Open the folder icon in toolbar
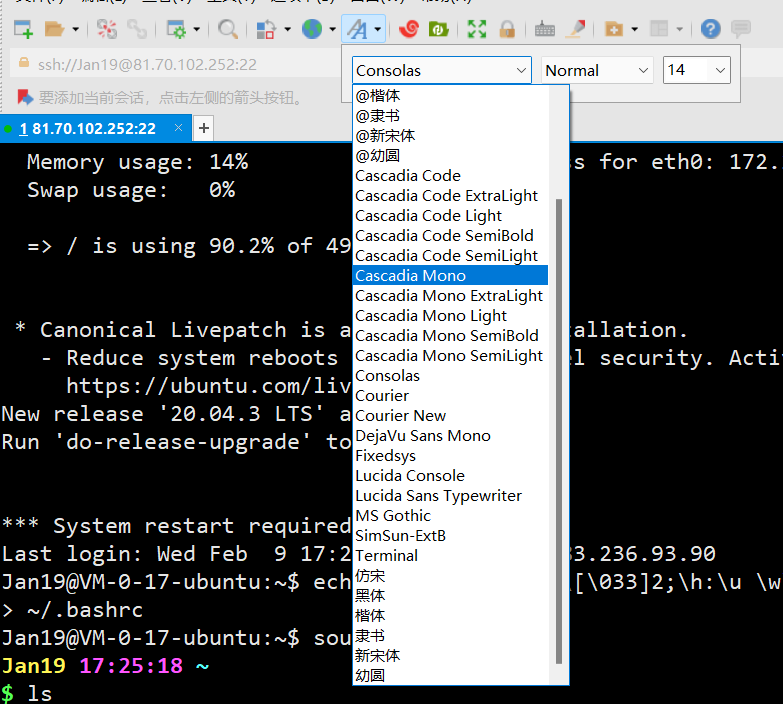The height and width of the screenshot is (704, 783). tap(54, 29)
